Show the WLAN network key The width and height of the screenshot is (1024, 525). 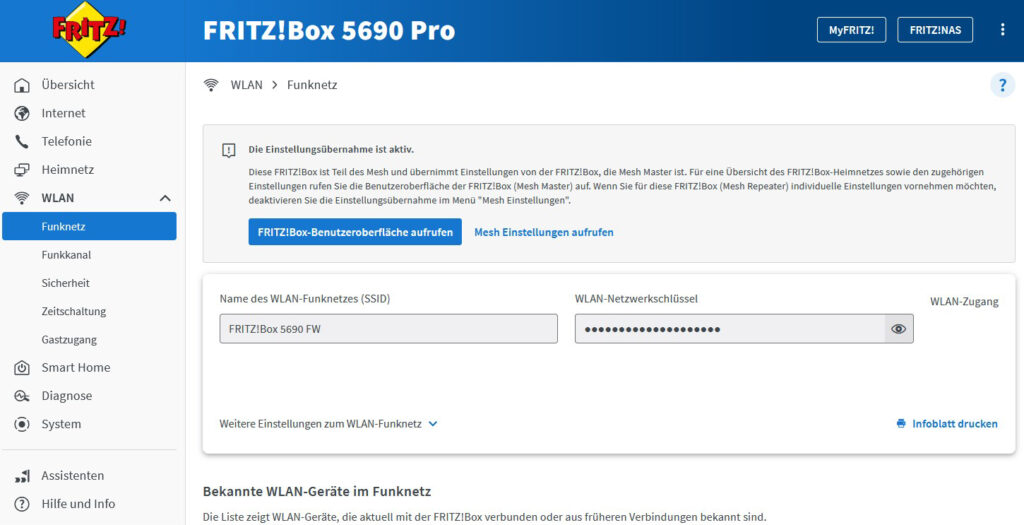point(899,329)
